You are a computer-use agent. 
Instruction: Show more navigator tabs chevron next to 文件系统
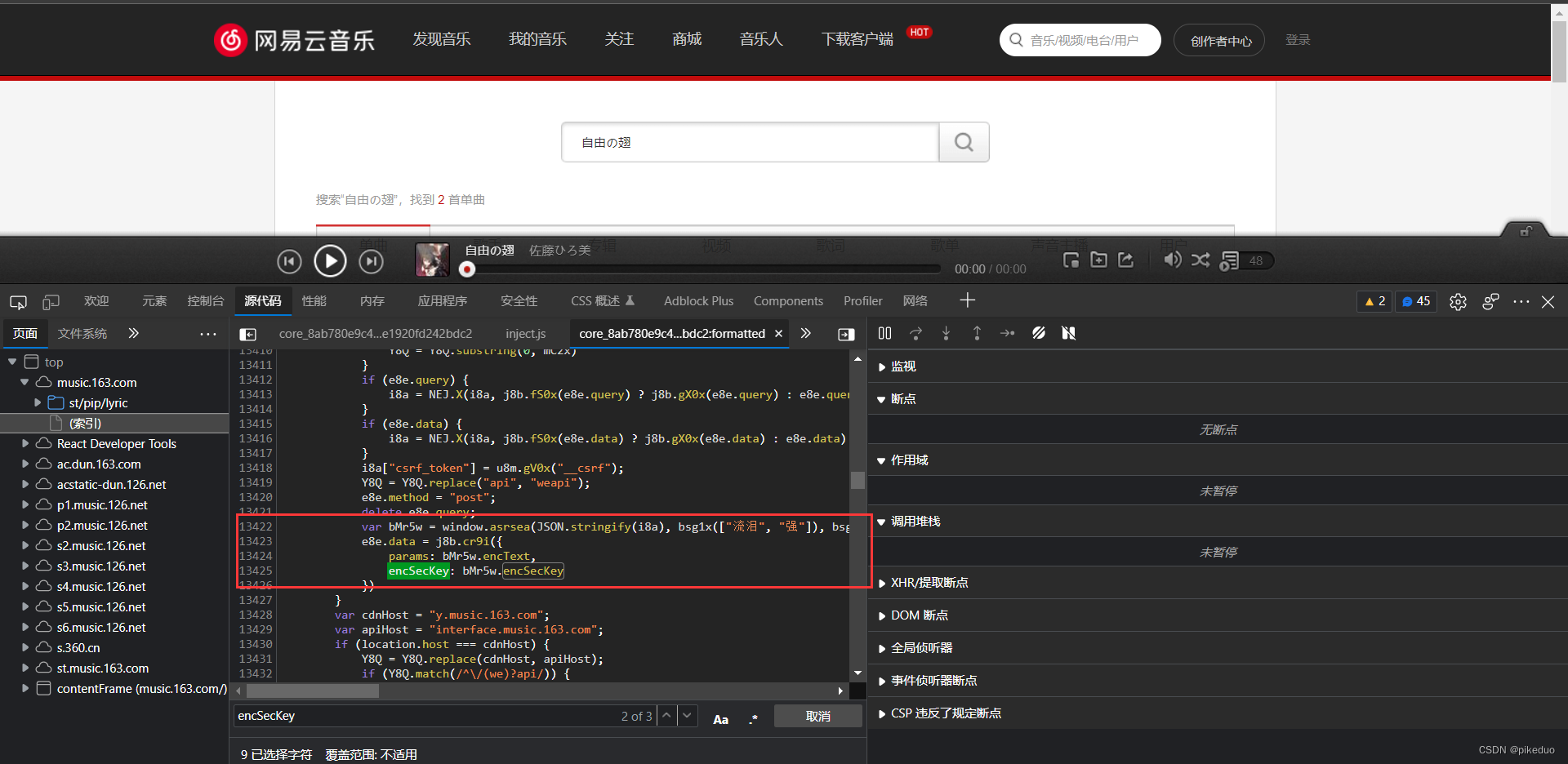(x=133, y=333)
